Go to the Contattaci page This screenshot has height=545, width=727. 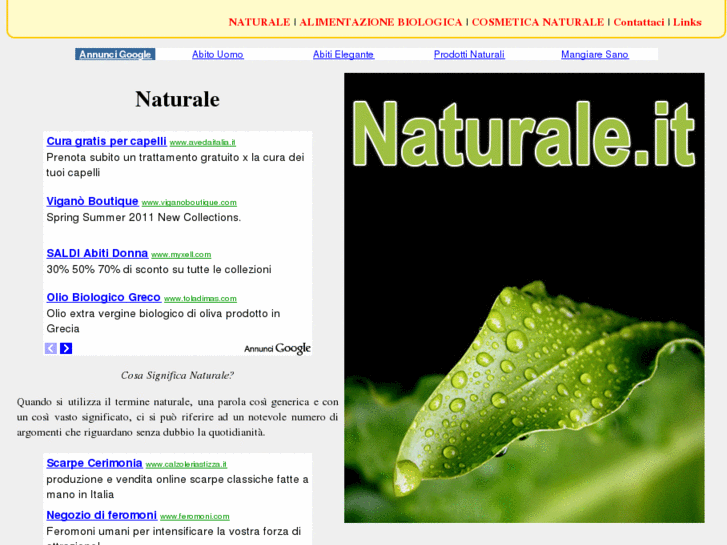tap(638, 22)
